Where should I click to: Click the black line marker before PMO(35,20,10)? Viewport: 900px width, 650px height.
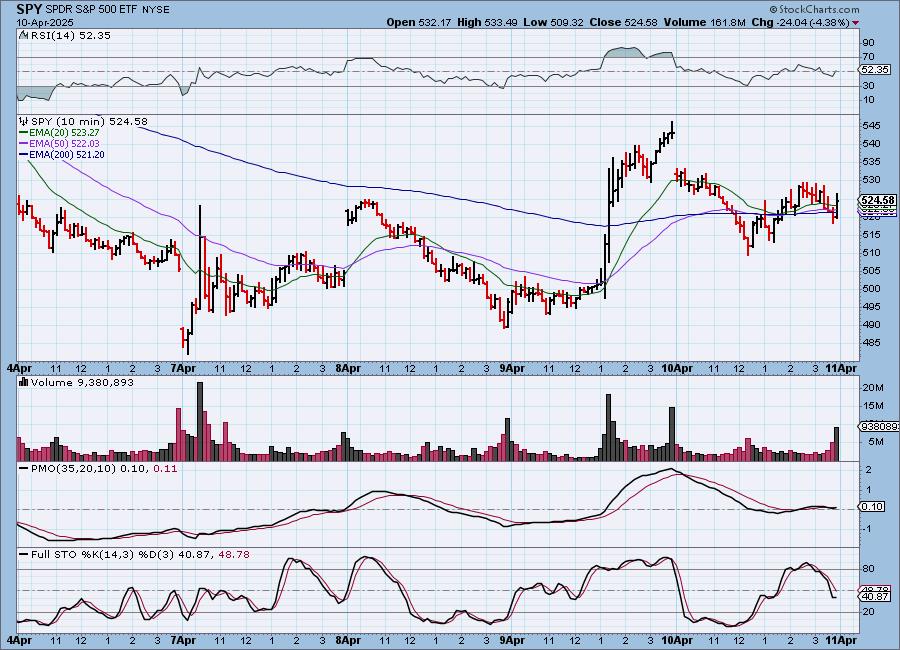point(24,469)
